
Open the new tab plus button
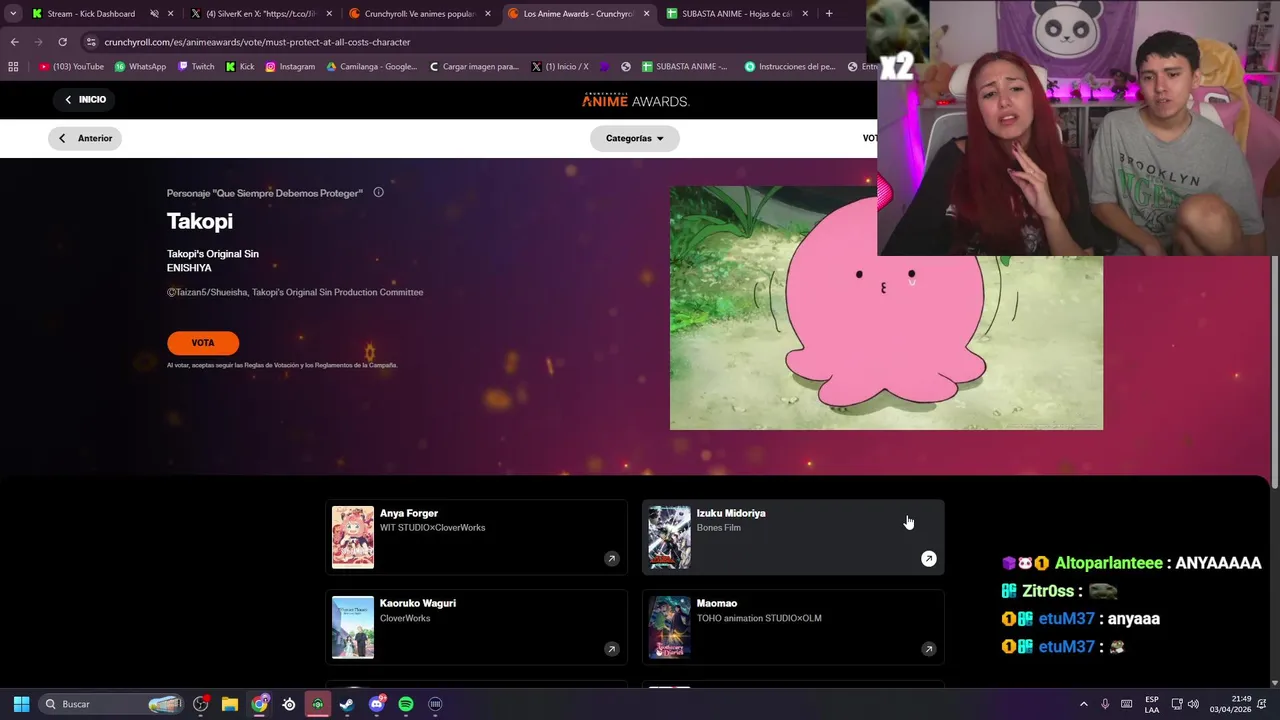829,14
